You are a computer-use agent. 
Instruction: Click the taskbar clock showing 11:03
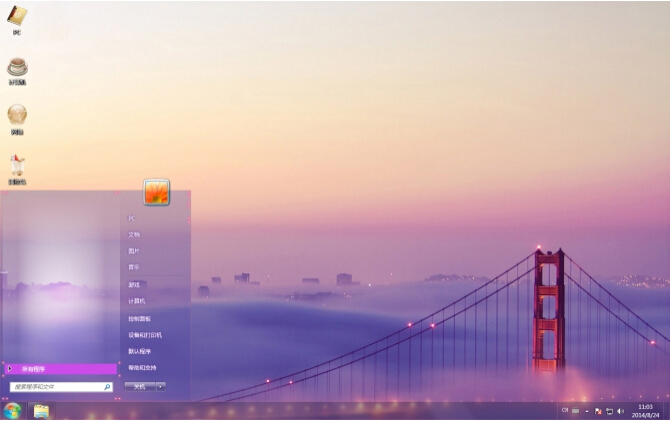pyautogui.click(x=645, y=411)
